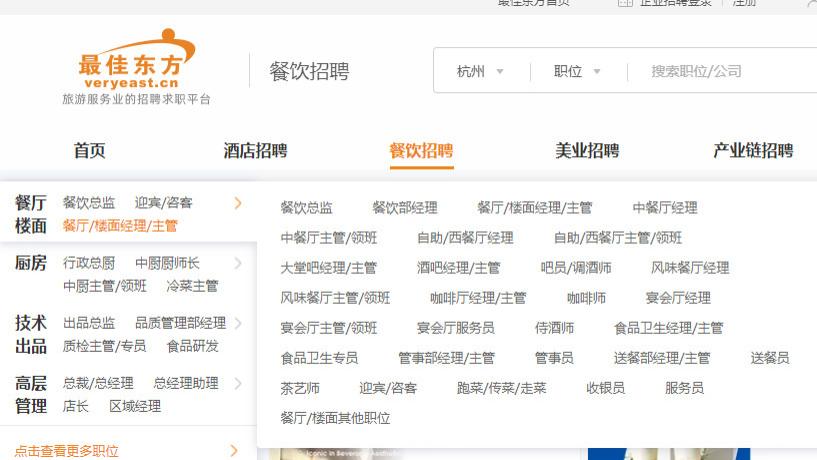The width and height of the screenshot is (817, 460).
Task: Open the 产业链招聘 tab
Action: (x=753, y=151)
